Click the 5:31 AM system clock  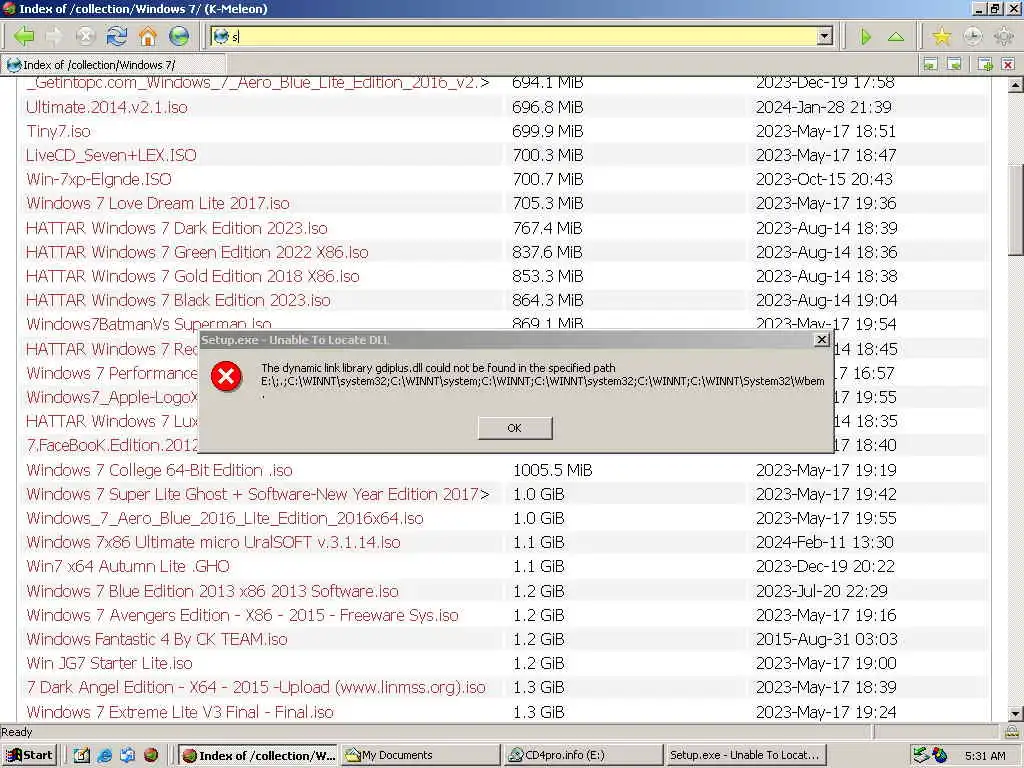tap(985, 756)
